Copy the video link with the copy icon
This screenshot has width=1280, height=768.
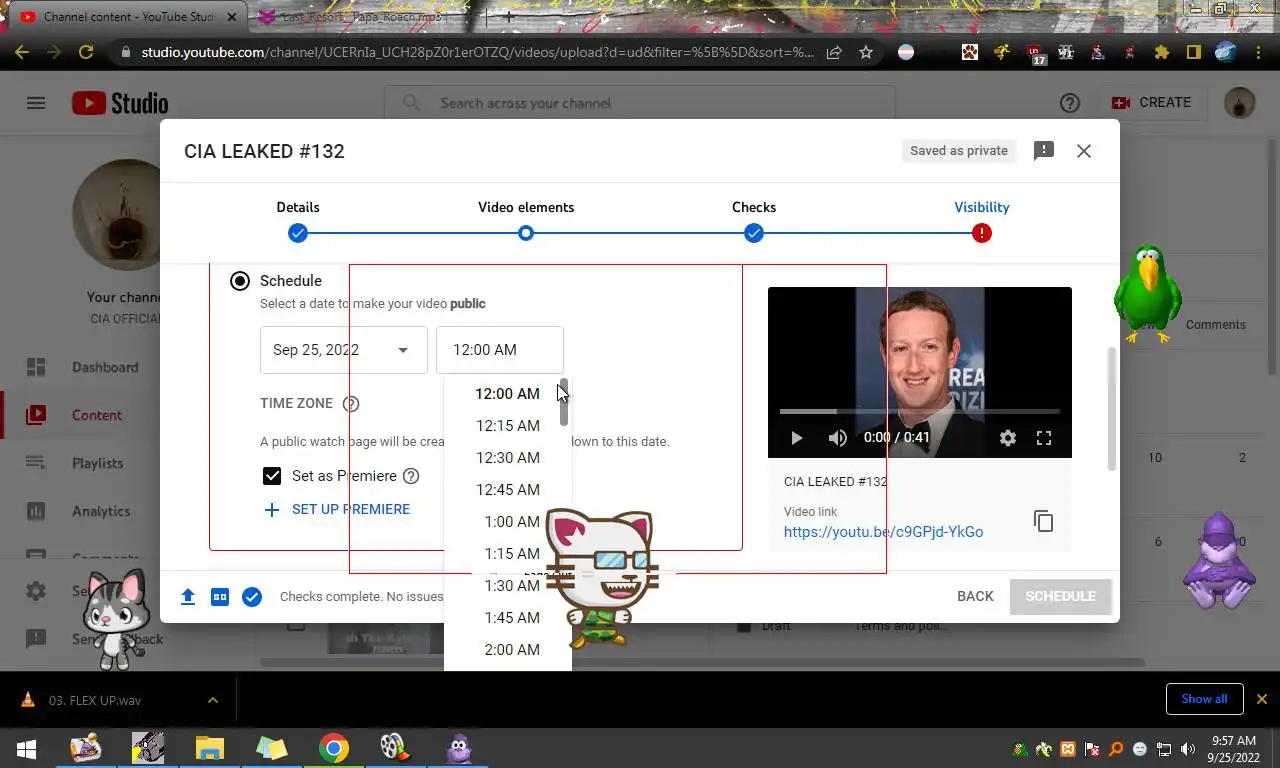tap(1044, 521)
